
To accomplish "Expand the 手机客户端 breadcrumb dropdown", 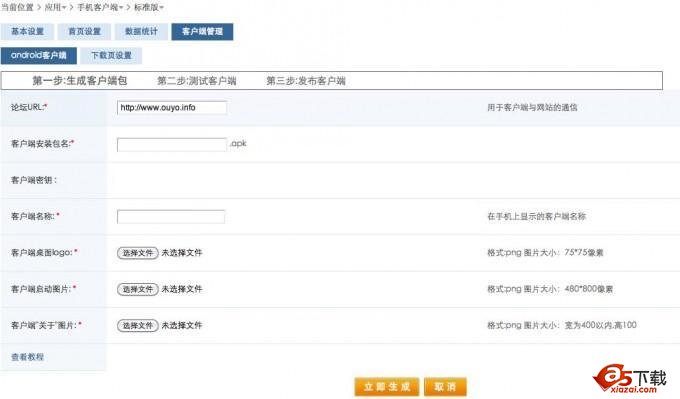I will coord(100,7).
